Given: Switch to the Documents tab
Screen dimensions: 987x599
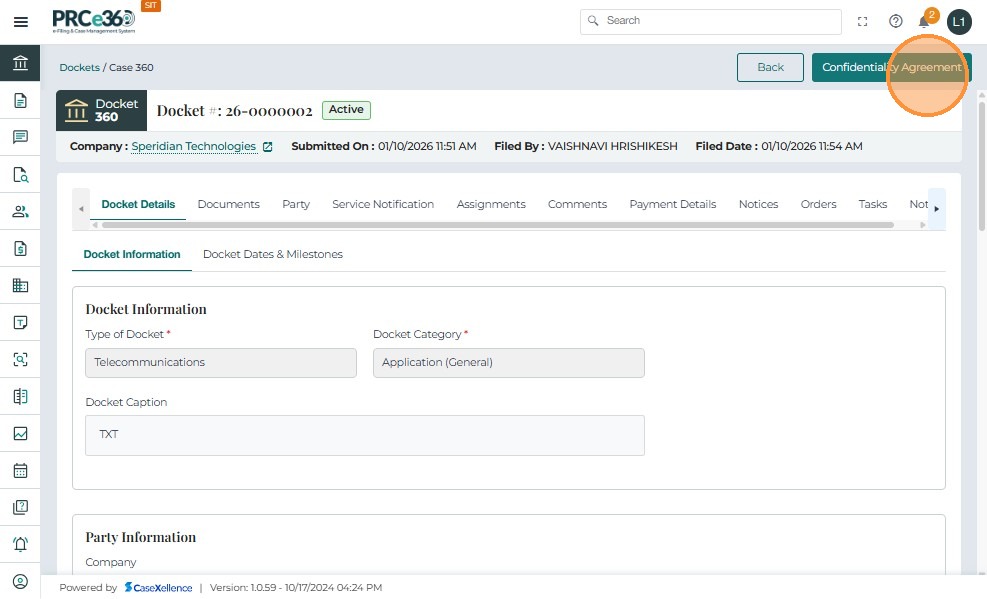Looking at the screenshot, I should (x=228, y=204).
